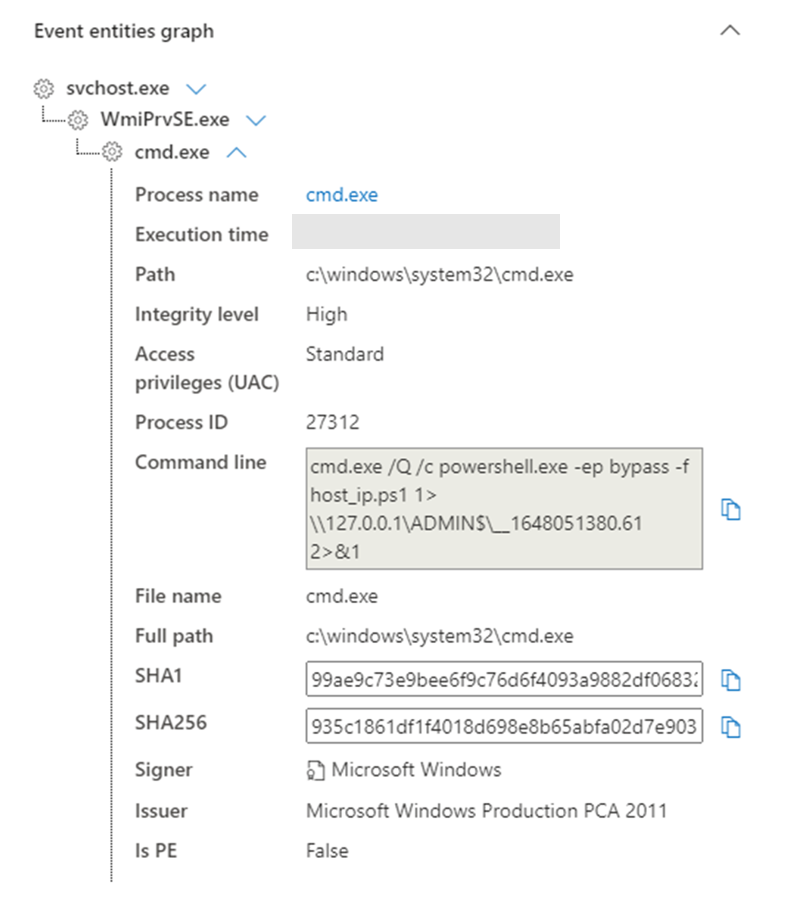Image resolution: width=794 pixels, height=897 pixels.
Task: Copy the SHA1 hash with its copy icon
Action: pos(731,679)
